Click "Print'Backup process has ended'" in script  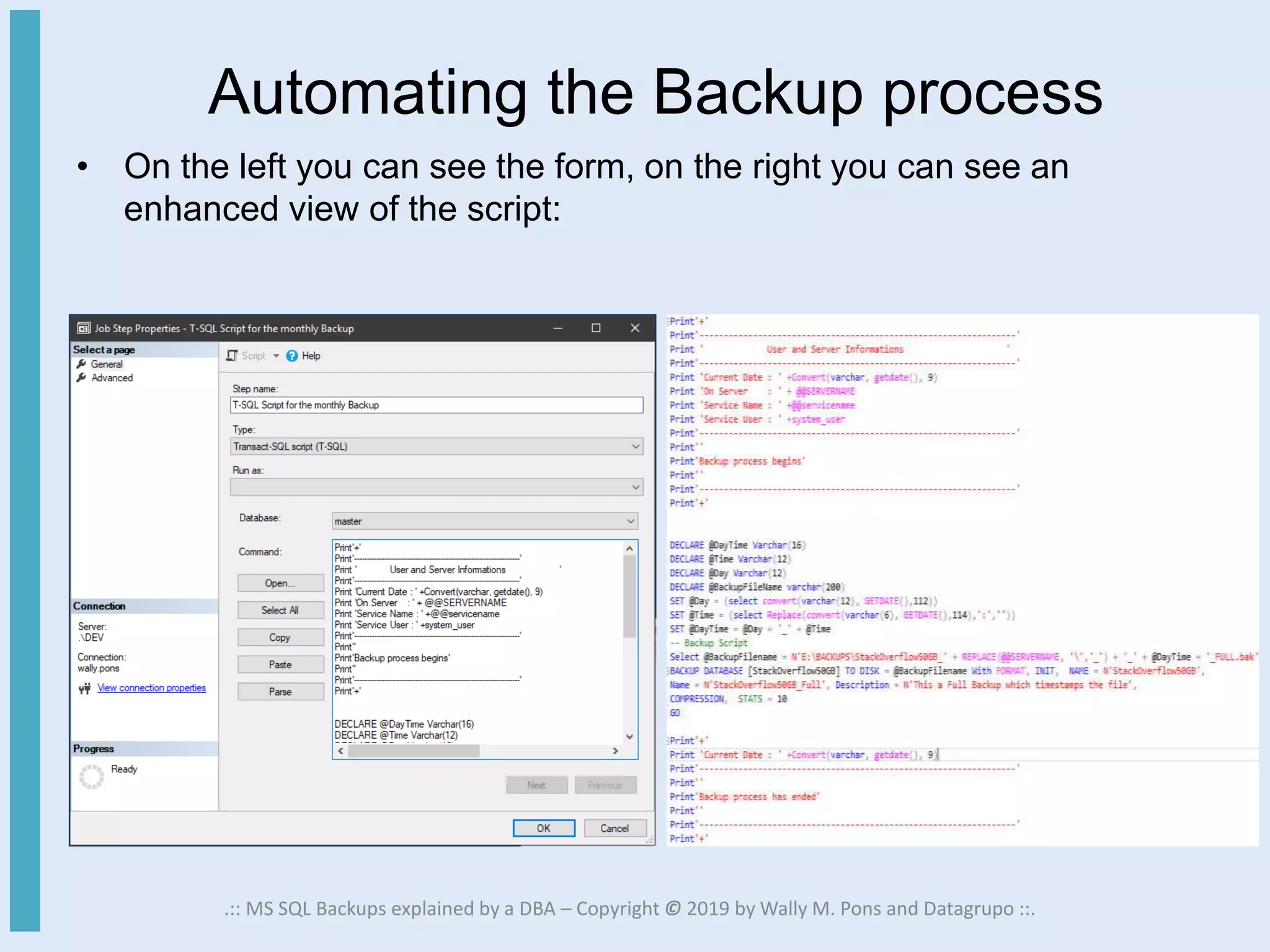[x=745, y=797]
